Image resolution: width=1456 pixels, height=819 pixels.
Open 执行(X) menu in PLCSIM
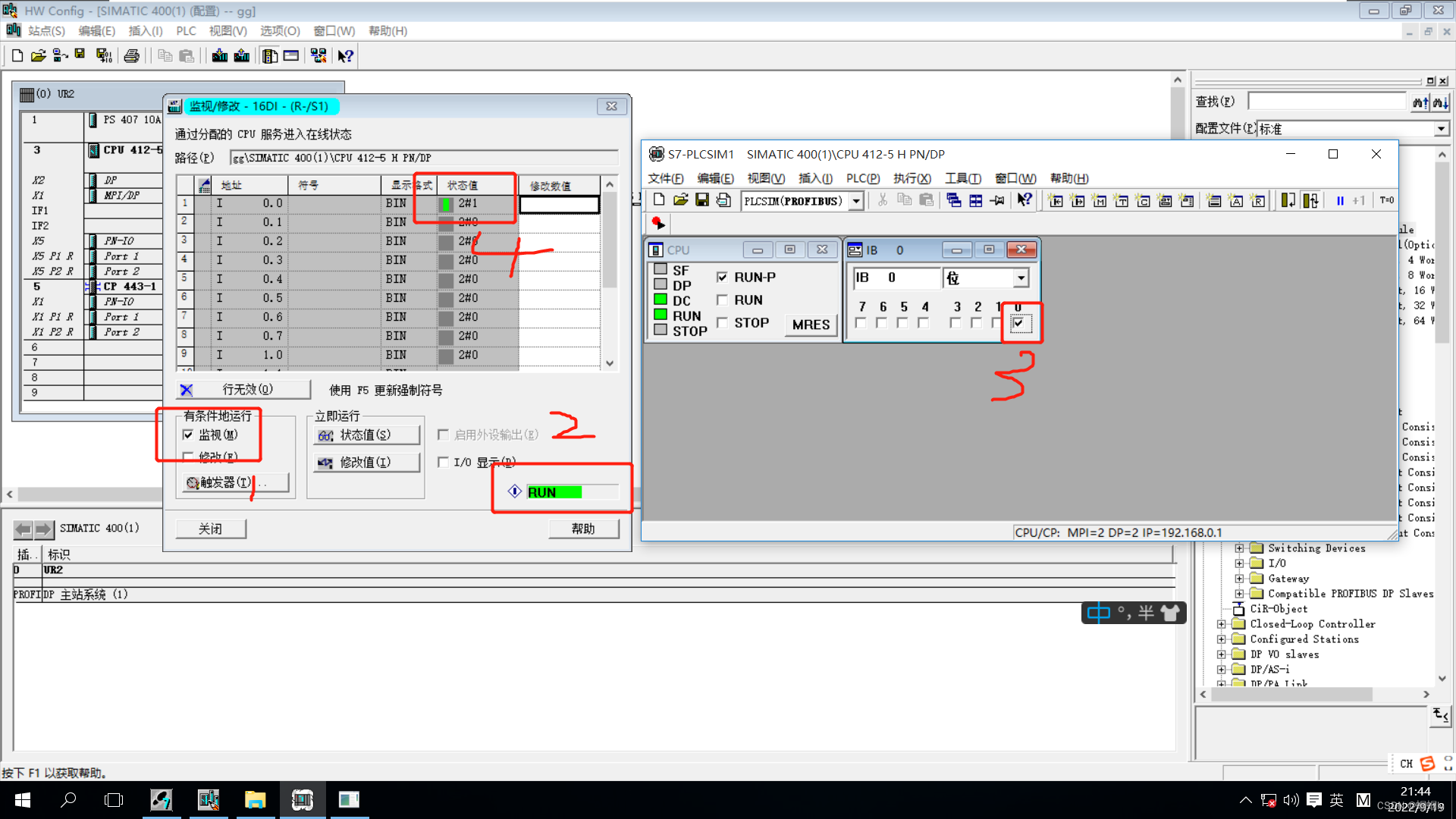[x=912, y=178]
